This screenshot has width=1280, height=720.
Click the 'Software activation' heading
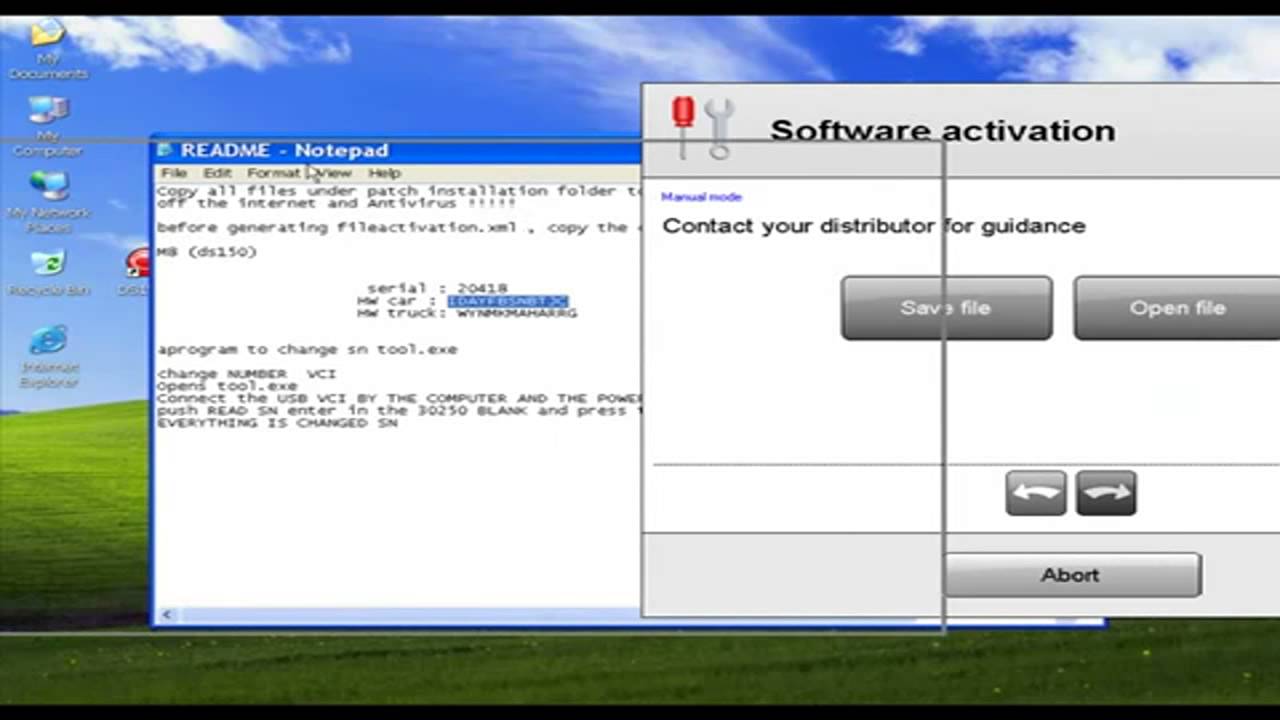942,131
